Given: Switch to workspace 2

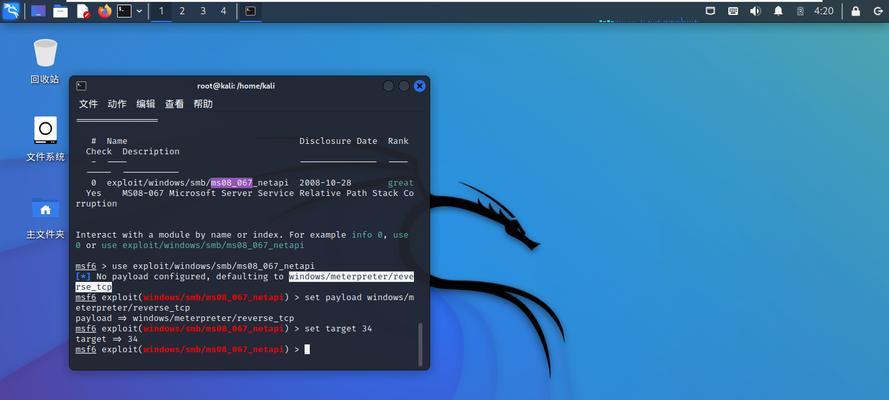Looking at the screenshot, I should (182, 11).
